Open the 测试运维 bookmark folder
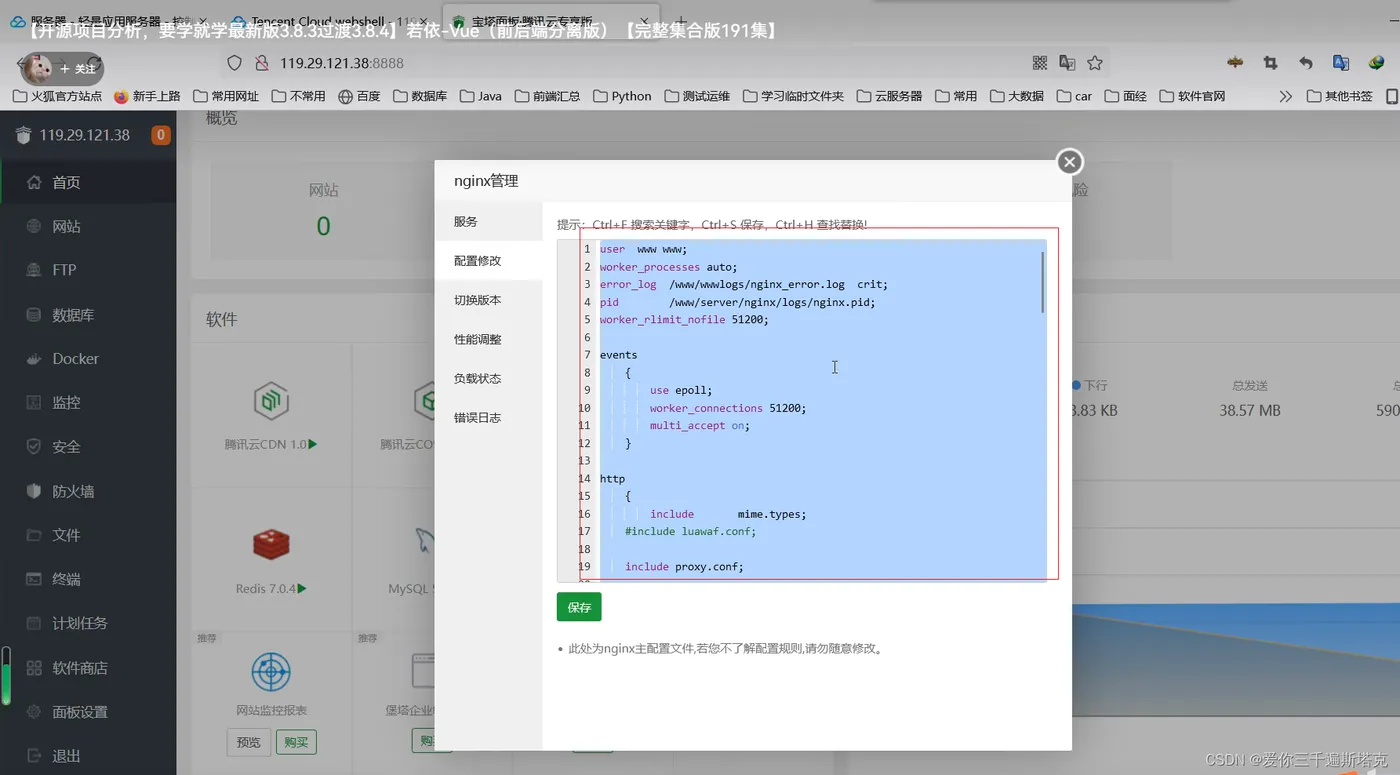 pos(697,96)
